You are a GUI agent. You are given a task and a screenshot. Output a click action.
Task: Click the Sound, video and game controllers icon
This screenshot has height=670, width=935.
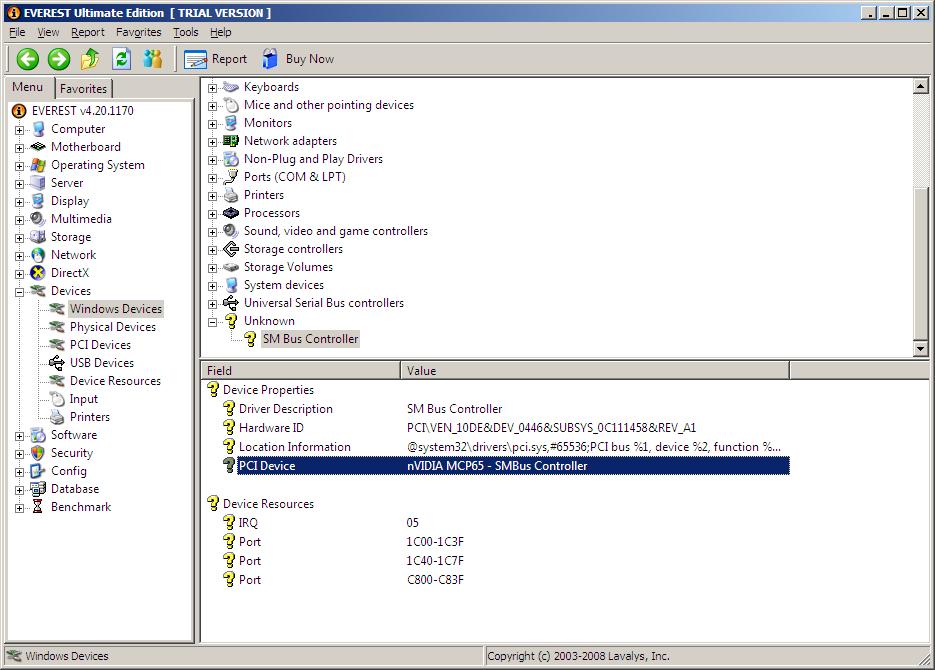(231, 231)
